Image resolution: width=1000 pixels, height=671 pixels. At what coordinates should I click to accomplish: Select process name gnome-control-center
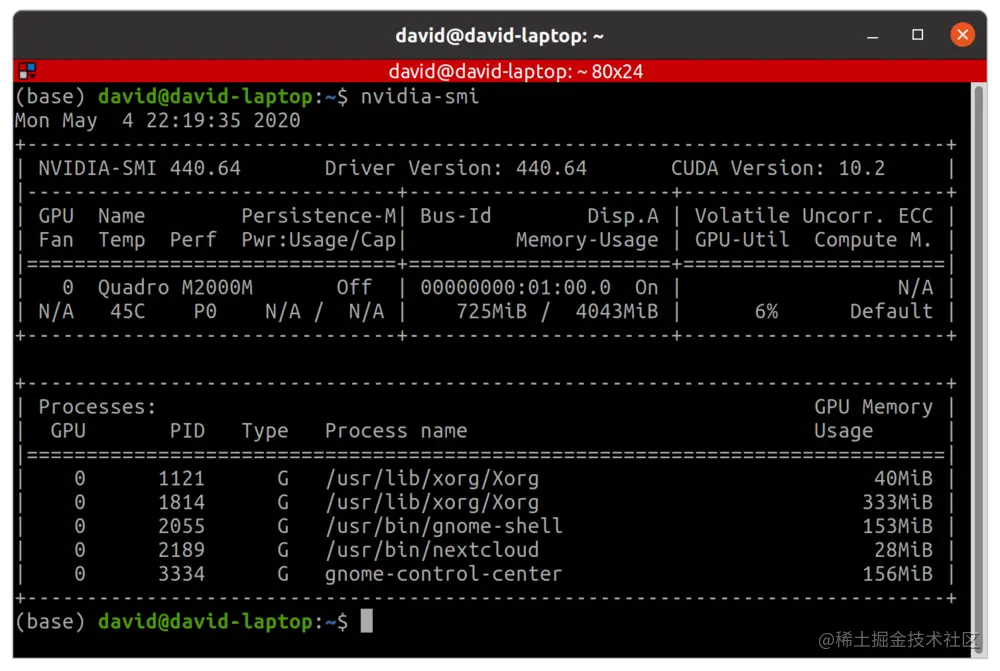(x=444, y=574)
